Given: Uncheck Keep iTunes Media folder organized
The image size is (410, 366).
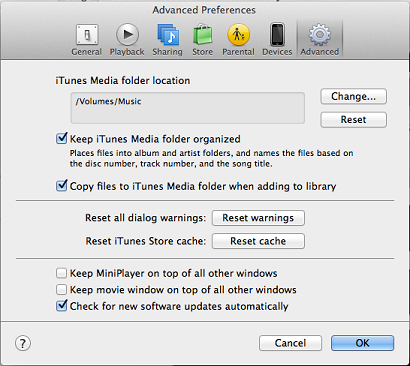Looking at the screenshot, I should click(x=62, y=138).
